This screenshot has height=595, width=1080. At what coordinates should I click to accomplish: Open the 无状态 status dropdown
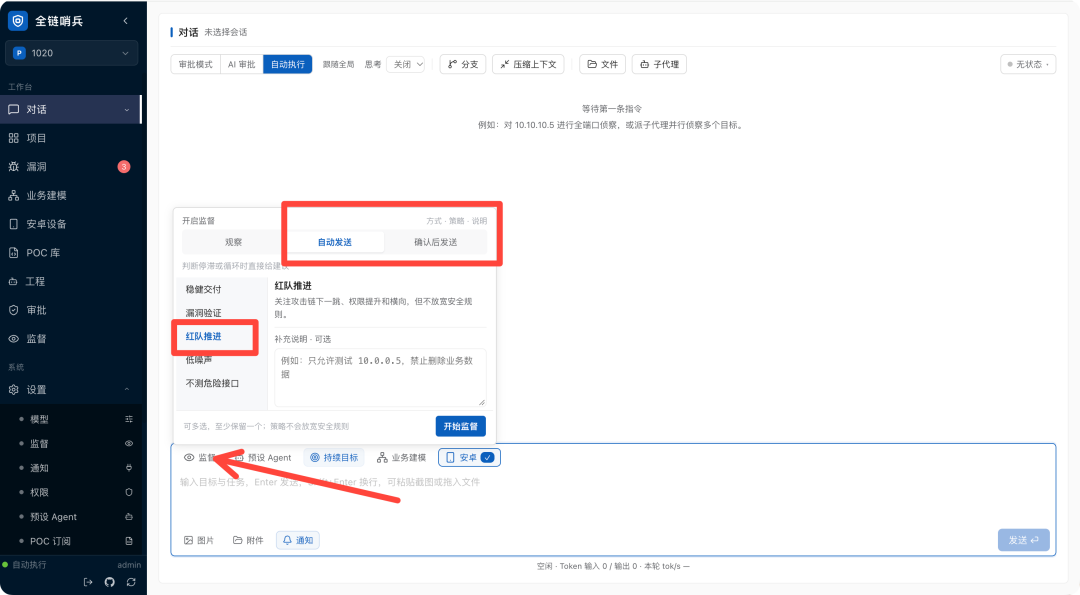click(x=1028, y=64)
